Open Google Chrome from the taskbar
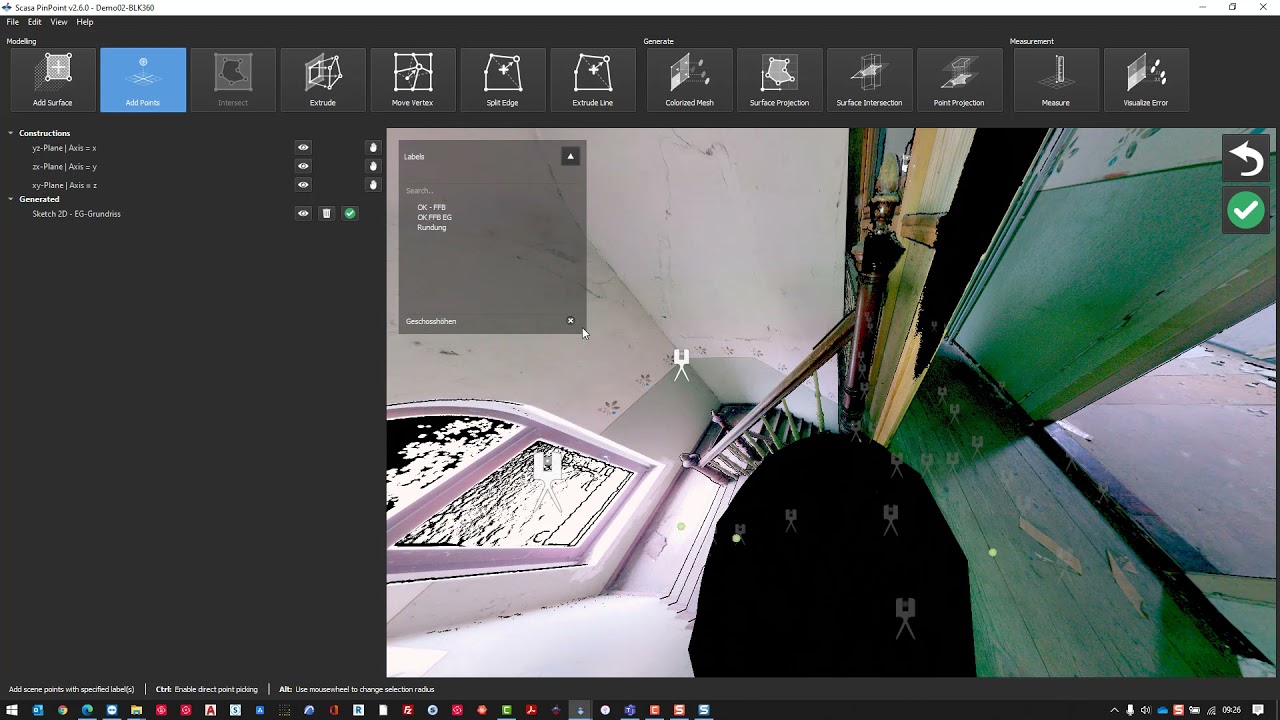This screenshot has height=720, width=1280. tap(62, 710)
